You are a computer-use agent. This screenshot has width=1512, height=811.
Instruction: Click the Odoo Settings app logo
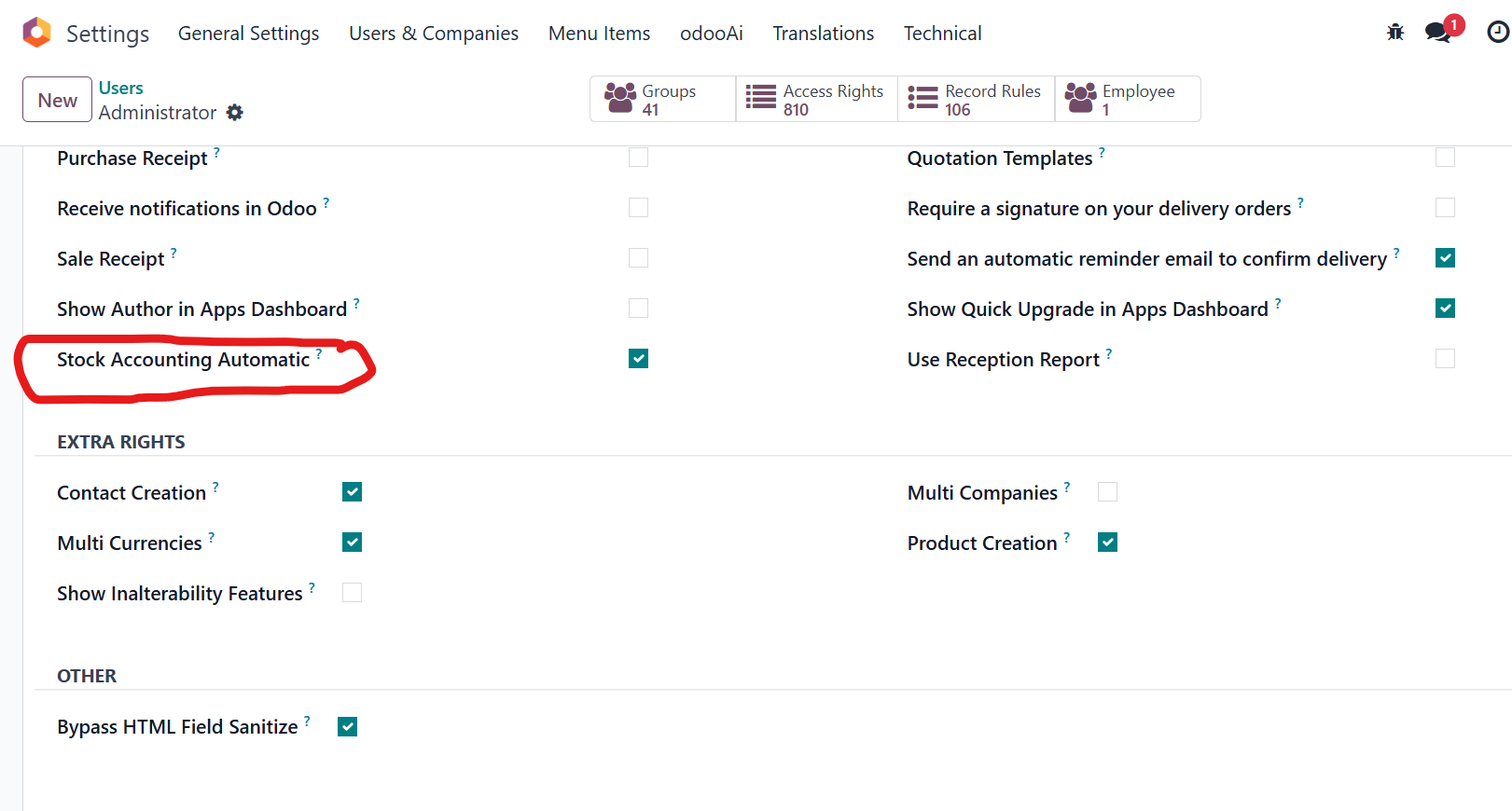(x=36, y=33)
